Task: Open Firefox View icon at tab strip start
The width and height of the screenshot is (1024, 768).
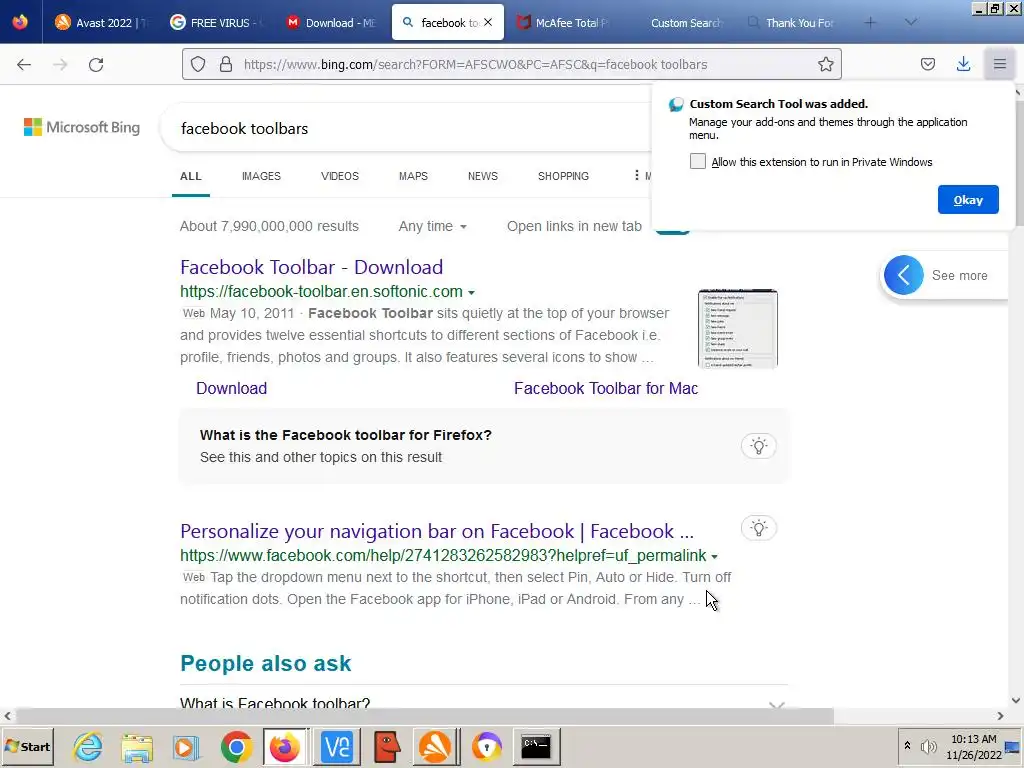Action: [20, 22]
